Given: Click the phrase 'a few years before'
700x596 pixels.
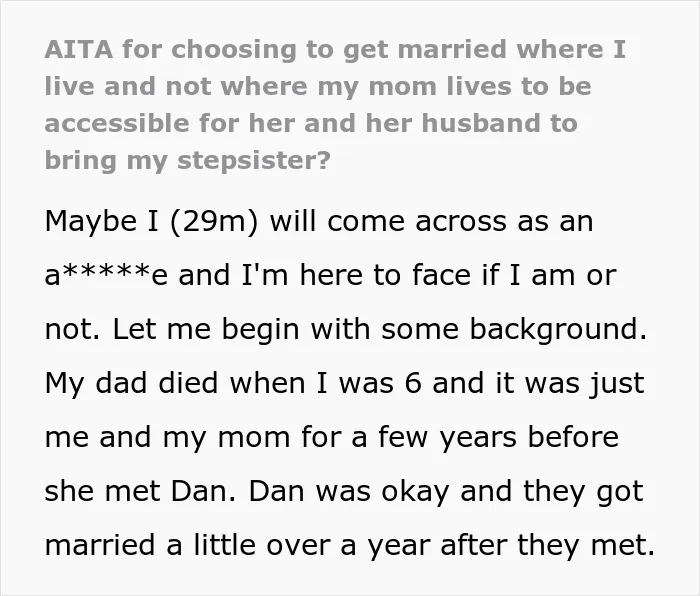Looking at the screenshot, I should [485, 437].
